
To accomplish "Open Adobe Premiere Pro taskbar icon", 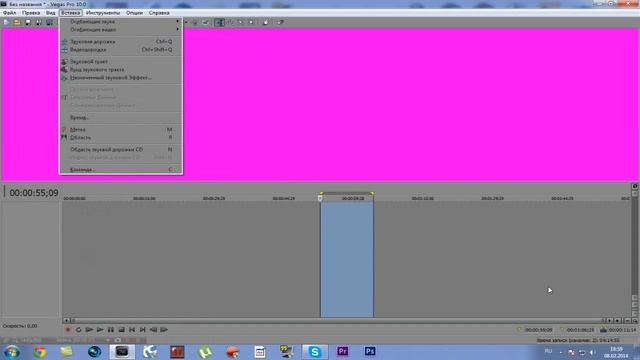I will pos(342,351).
